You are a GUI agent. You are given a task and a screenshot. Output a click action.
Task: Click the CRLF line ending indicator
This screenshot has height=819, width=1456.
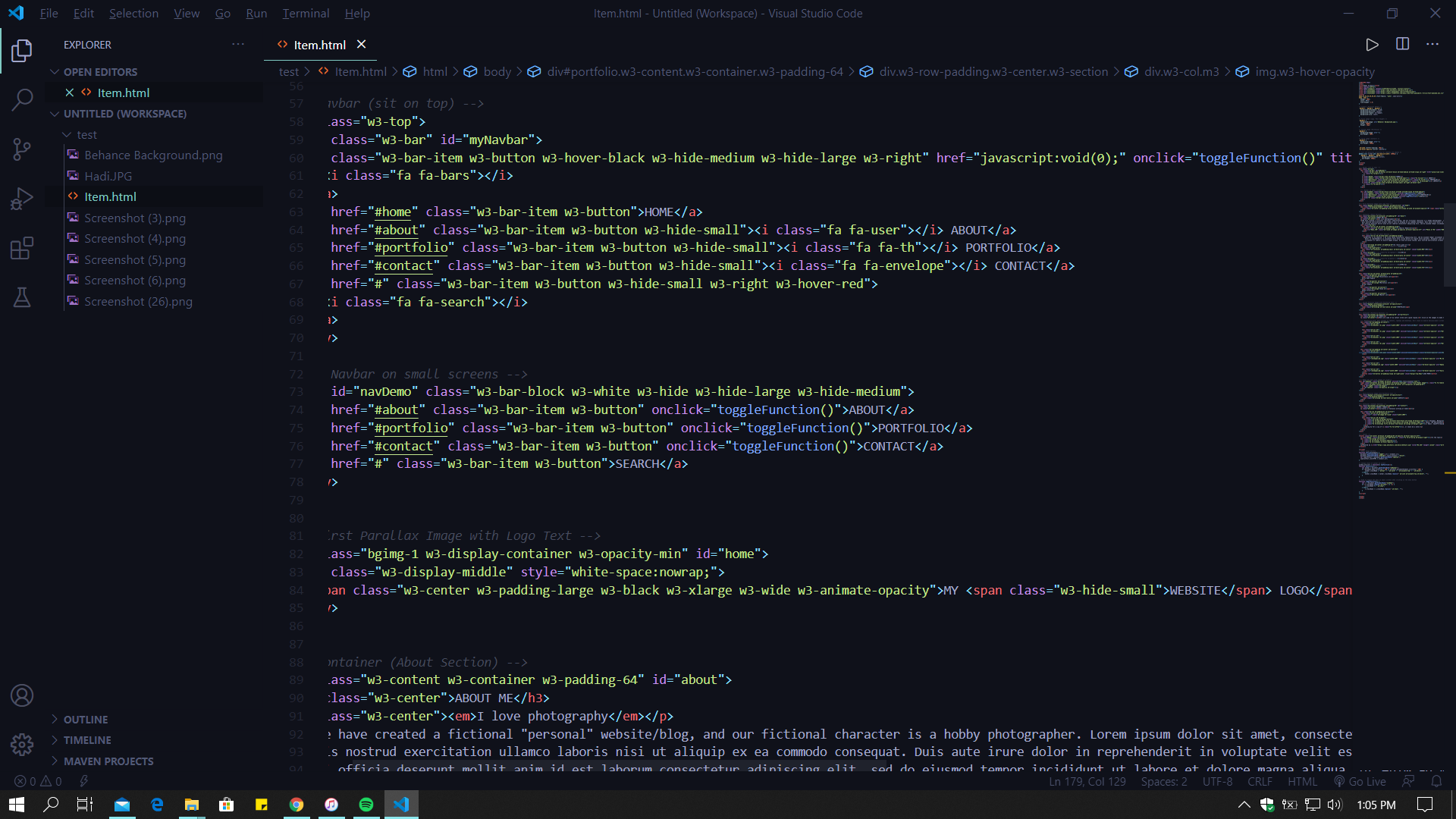[x=1260, y=782]
